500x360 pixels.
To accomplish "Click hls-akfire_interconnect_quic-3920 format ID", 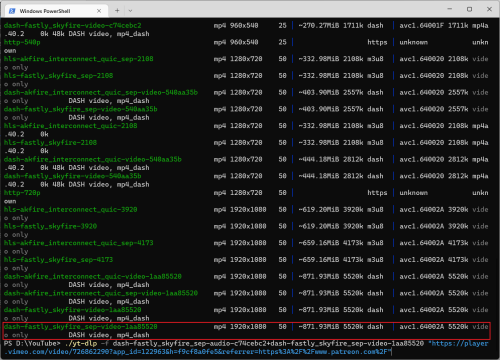I will 71,209.
